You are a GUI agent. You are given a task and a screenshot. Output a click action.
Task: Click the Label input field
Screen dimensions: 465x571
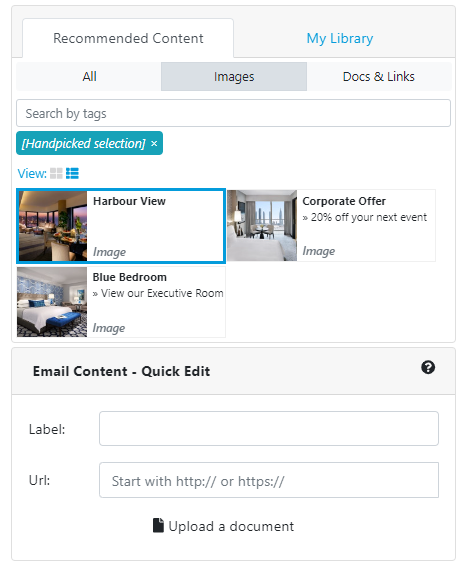click(269, 429)
